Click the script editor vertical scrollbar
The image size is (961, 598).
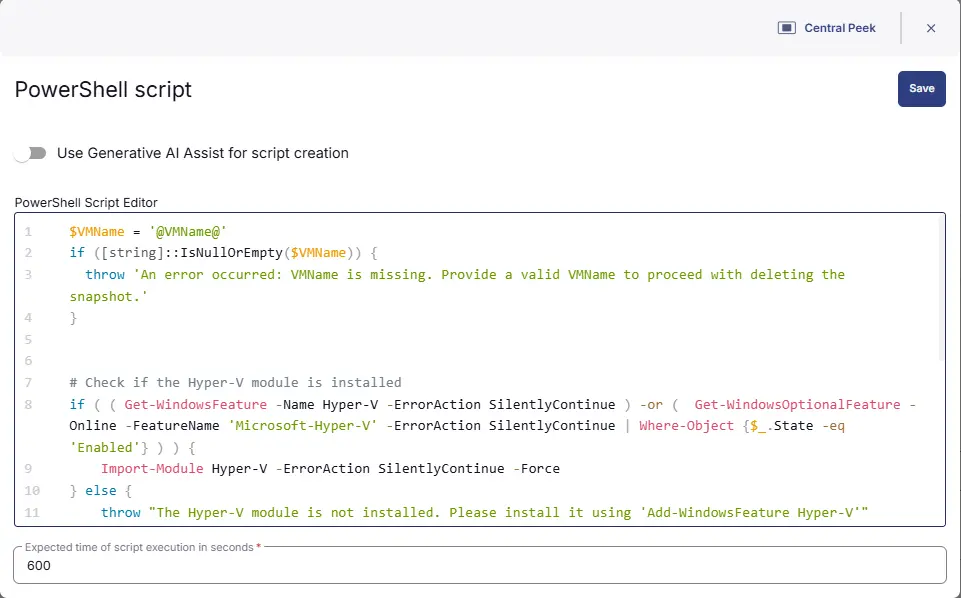pyautogui.click(x=941, y=290)
